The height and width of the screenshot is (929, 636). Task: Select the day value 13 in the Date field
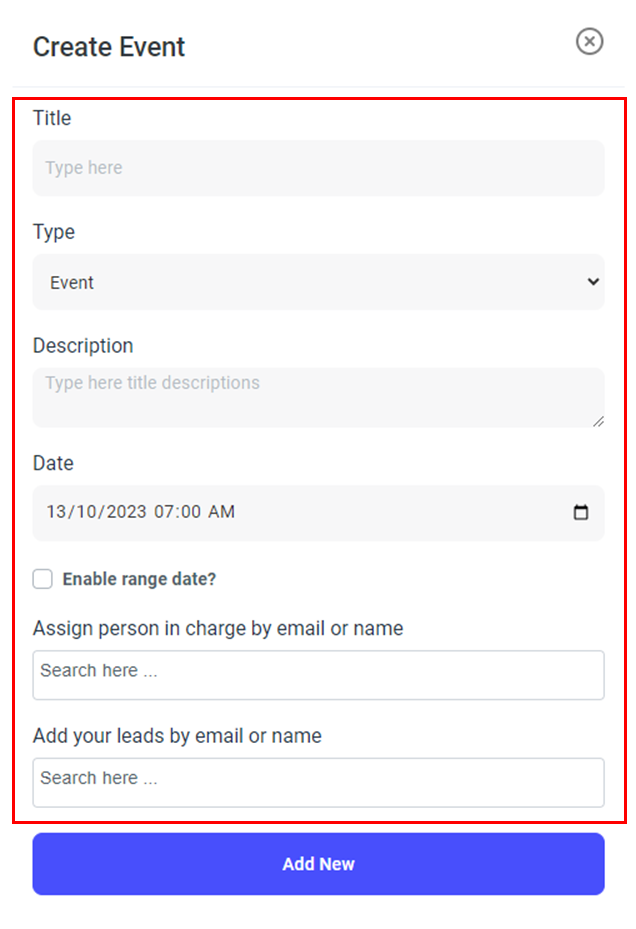pyautogui.click(x=57, y=512)
